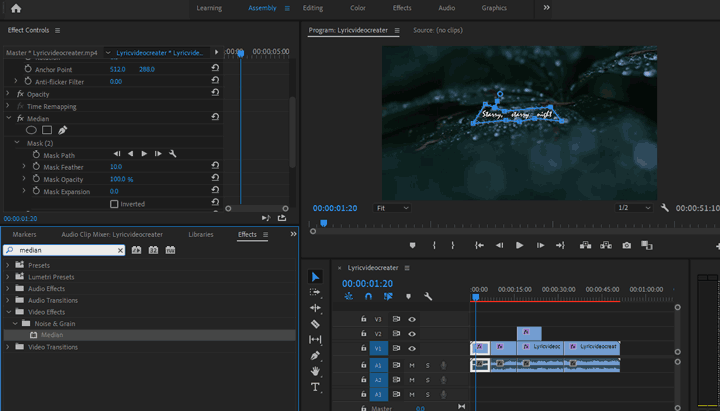Pick the free draw bezier pen mask tool

pos(62,130)
